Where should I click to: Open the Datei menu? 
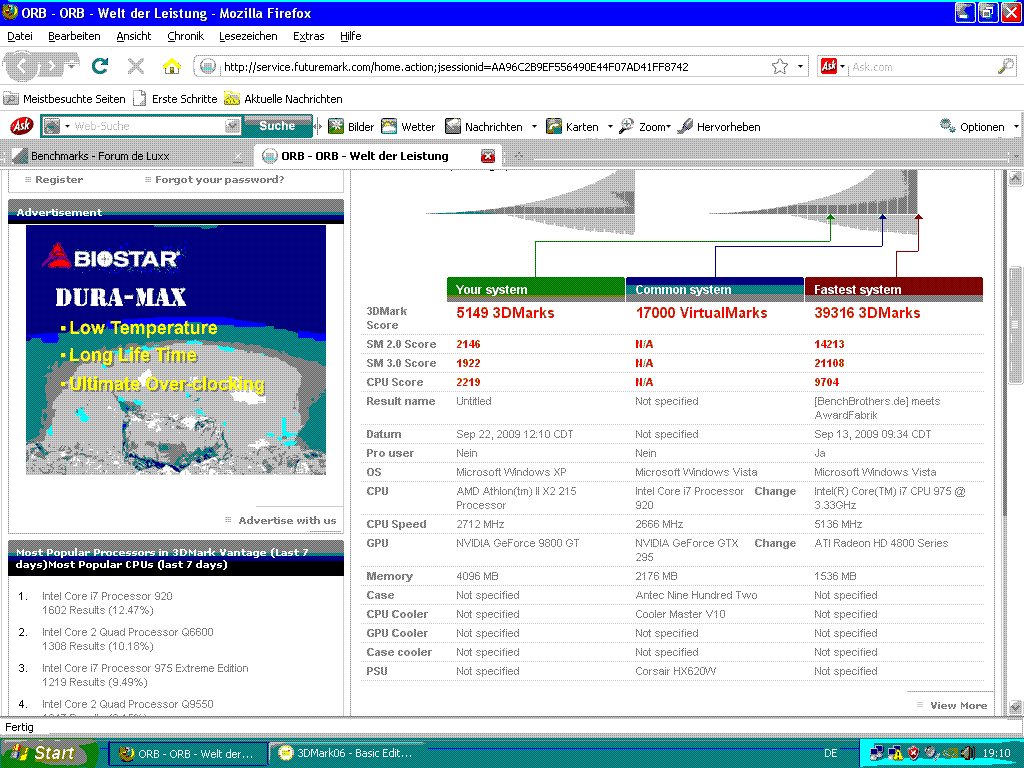[x=20, y=36]
